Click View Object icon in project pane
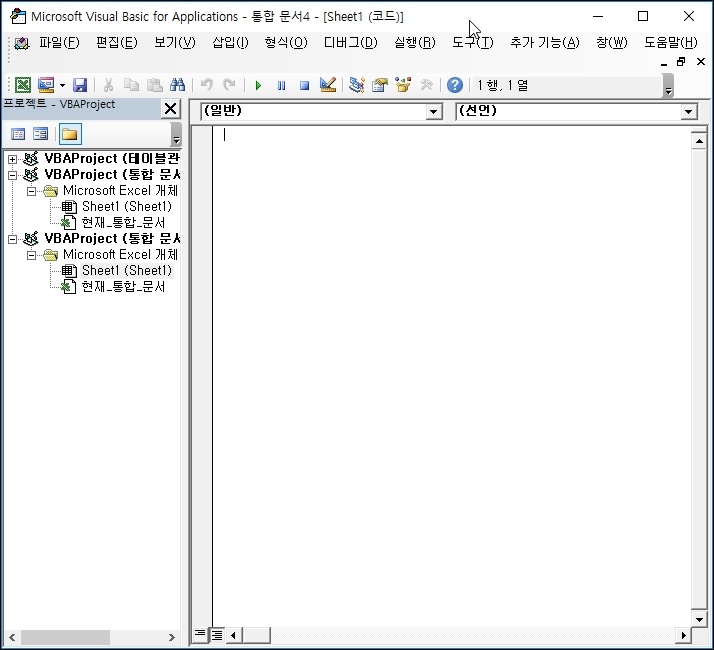This screenshot has height=650, width=714. pos(41,134)
